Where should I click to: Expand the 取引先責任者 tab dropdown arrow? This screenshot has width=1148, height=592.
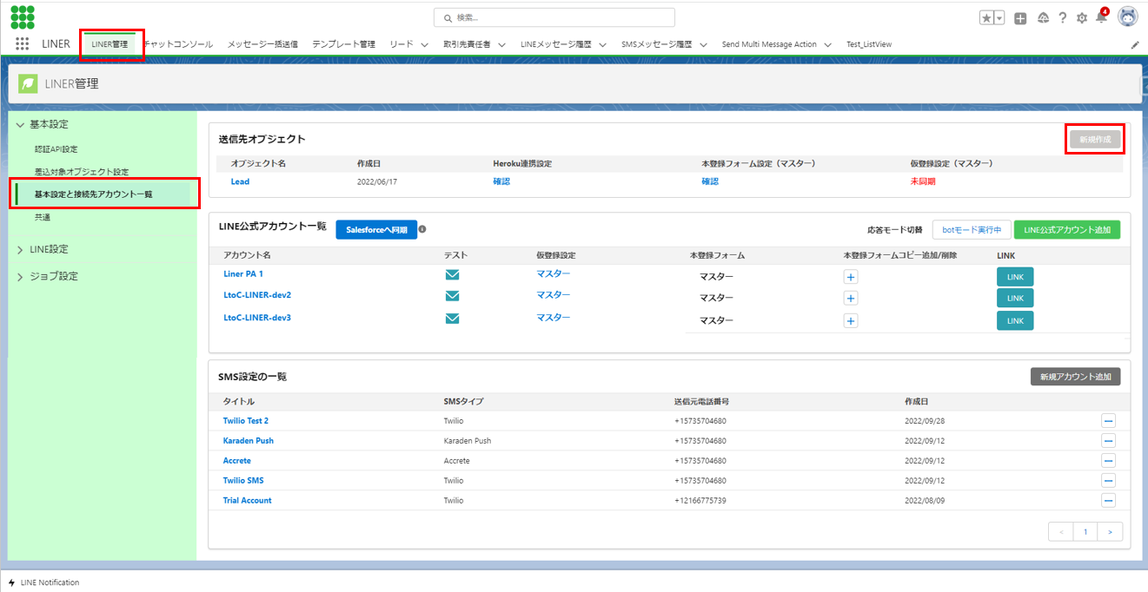pos(502,45)
